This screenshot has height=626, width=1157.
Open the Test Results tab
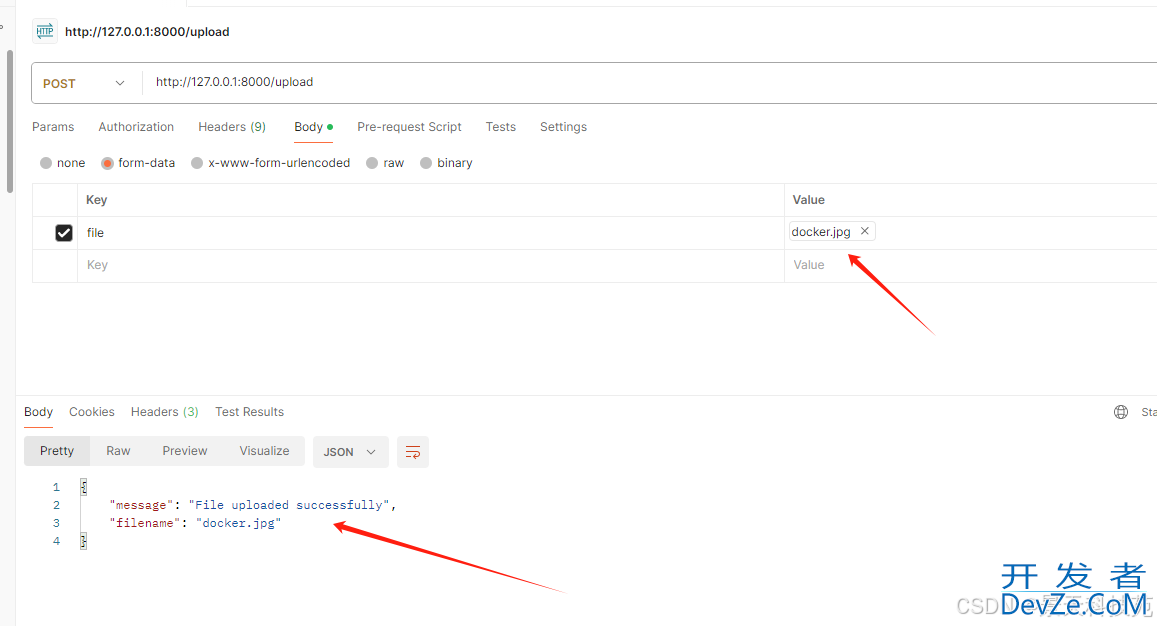pos(249,412)
